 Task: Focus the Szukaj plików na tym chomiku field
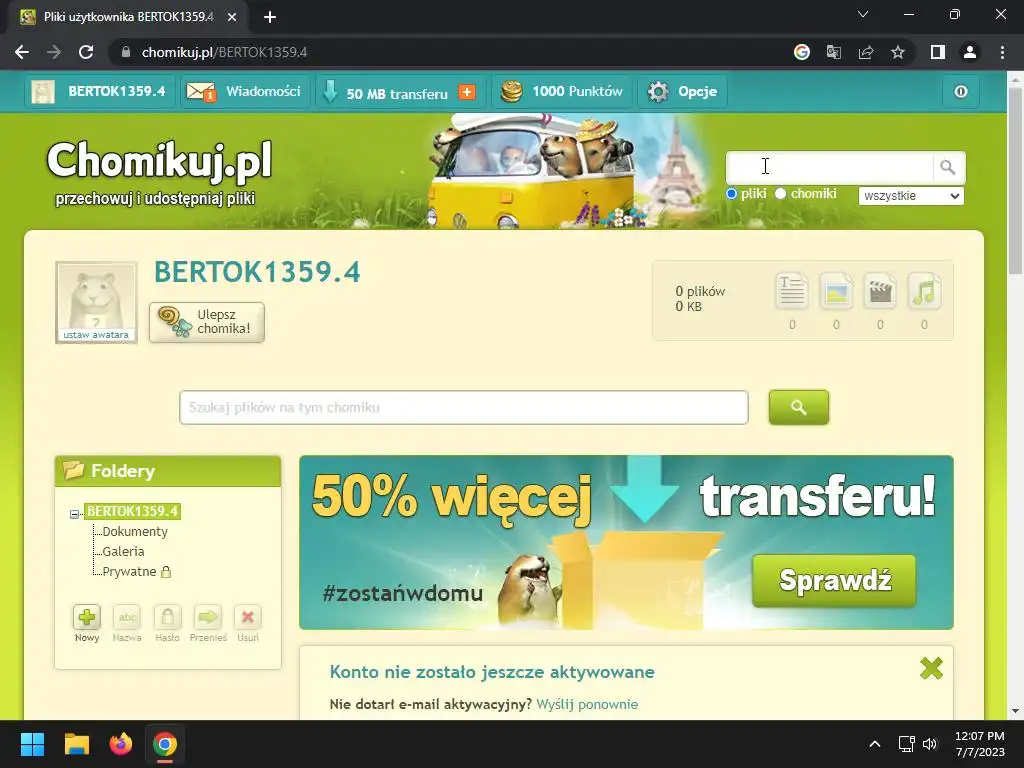click(464, 408)
